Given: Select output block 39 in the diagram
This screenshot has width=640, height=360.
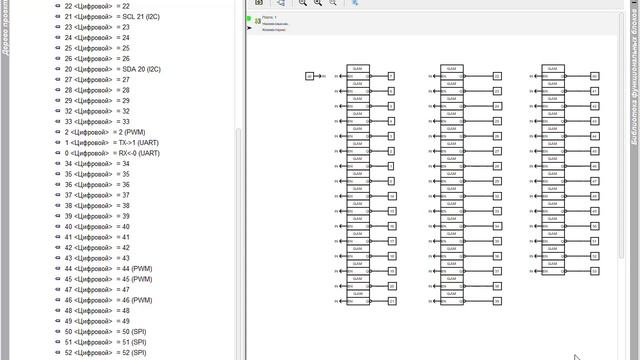Looking at the screenshot, I should coord(497,301).
